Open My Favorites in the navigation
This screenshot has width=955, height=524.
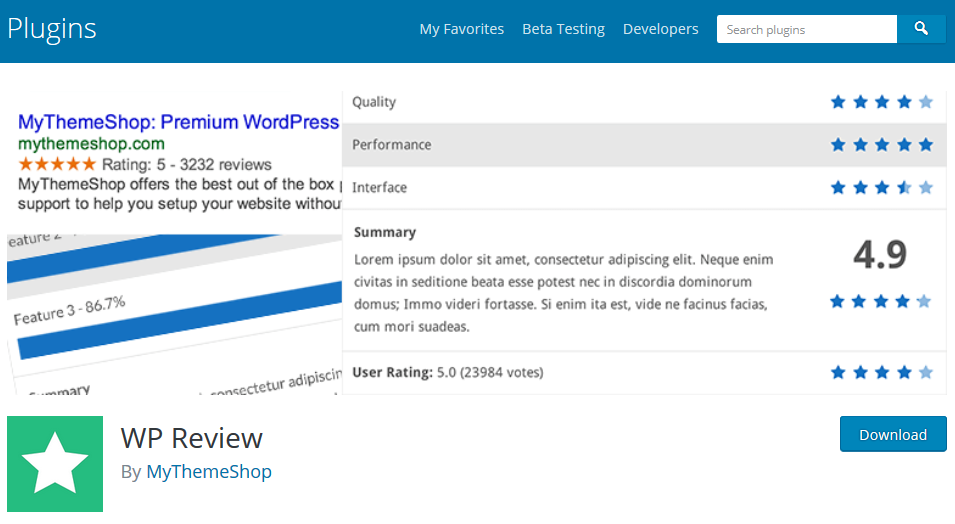pyautogui.click(x=461, y=29)
